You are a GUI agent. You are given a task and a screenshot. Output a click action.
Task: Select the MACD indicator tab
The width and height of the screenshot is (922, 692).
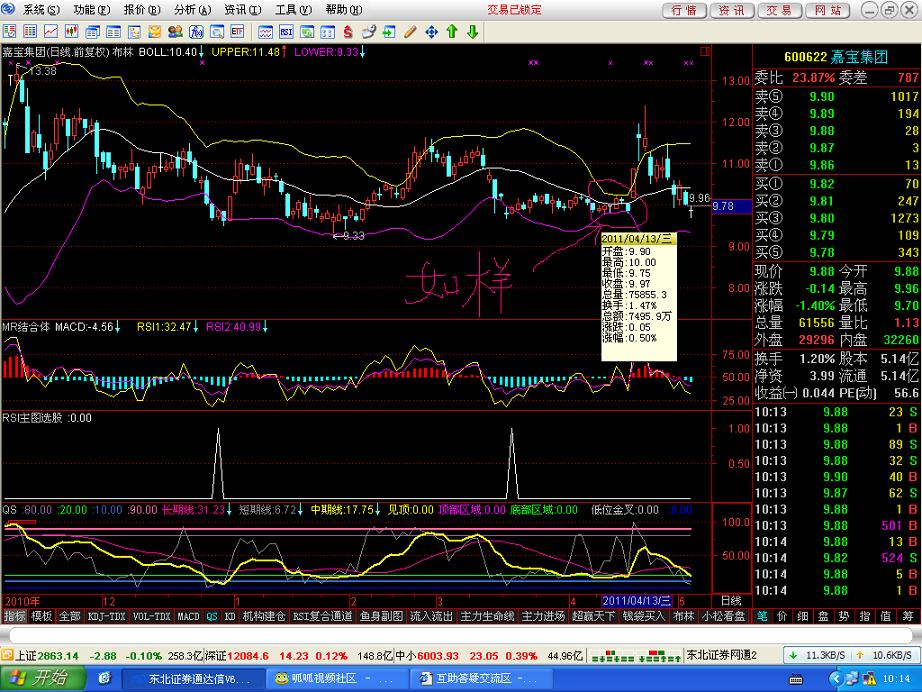click(188, 616)
